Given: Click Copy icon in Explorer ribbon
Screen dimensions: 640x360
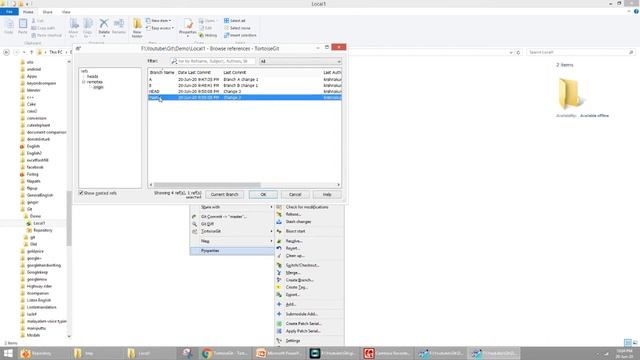Looking at the screenshot, I should click(9, 24).
